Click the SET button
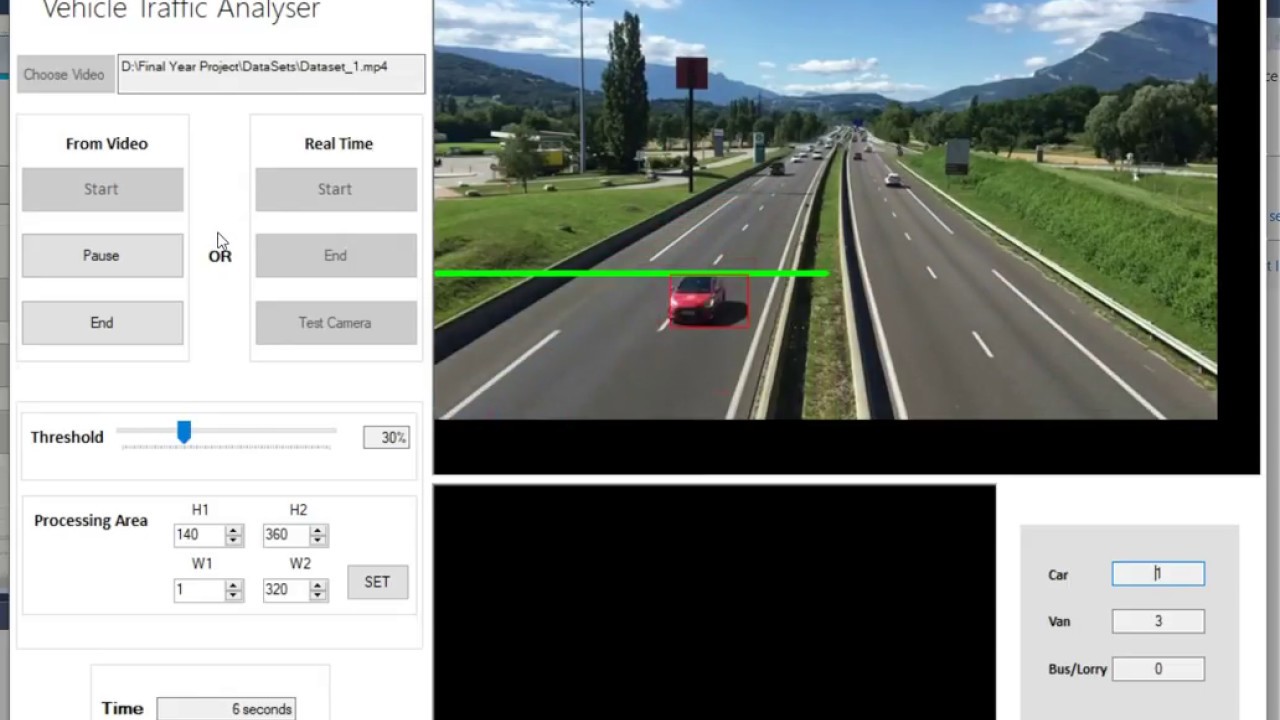Image resolution: width=1280 pixels, height=720 pixels. point(377,582)
